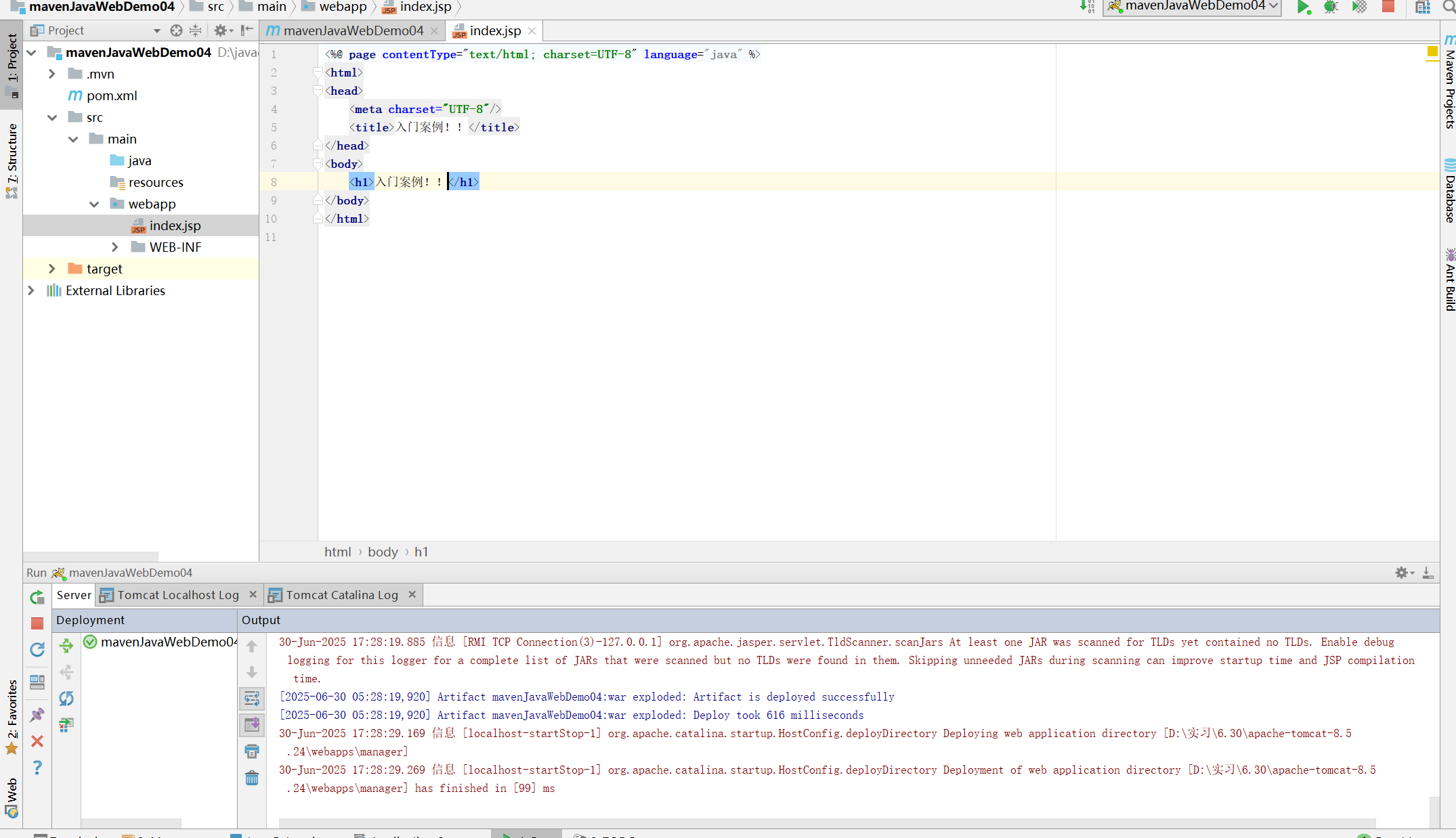Start the Debug bug icon
The width and height of the screenshot is (1456, 838).
point(1331,7)
